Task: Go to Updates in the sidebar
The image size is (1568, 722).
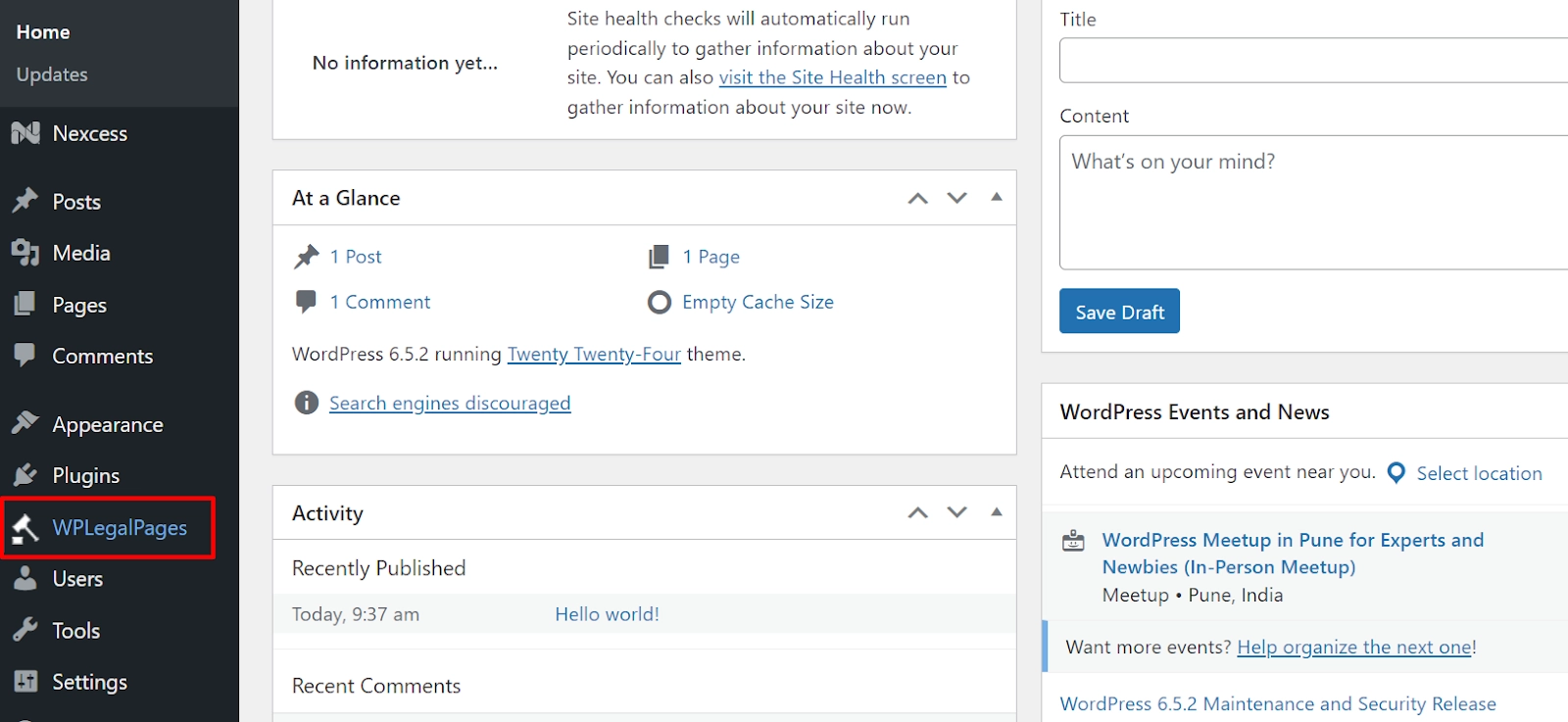Action: pos(52,74)
